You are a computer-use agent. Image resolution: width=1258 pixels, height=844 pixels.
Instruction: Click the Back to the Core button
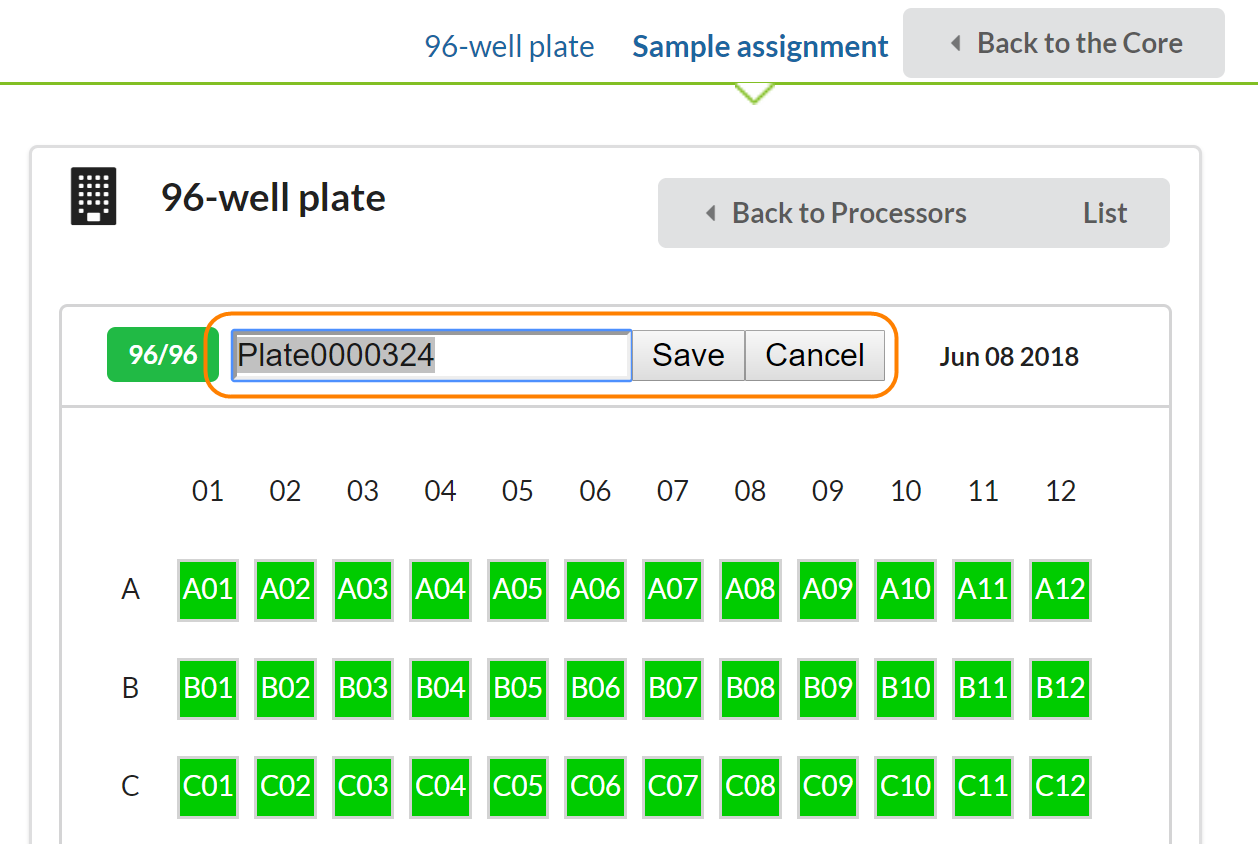(x=1064, y=44)
